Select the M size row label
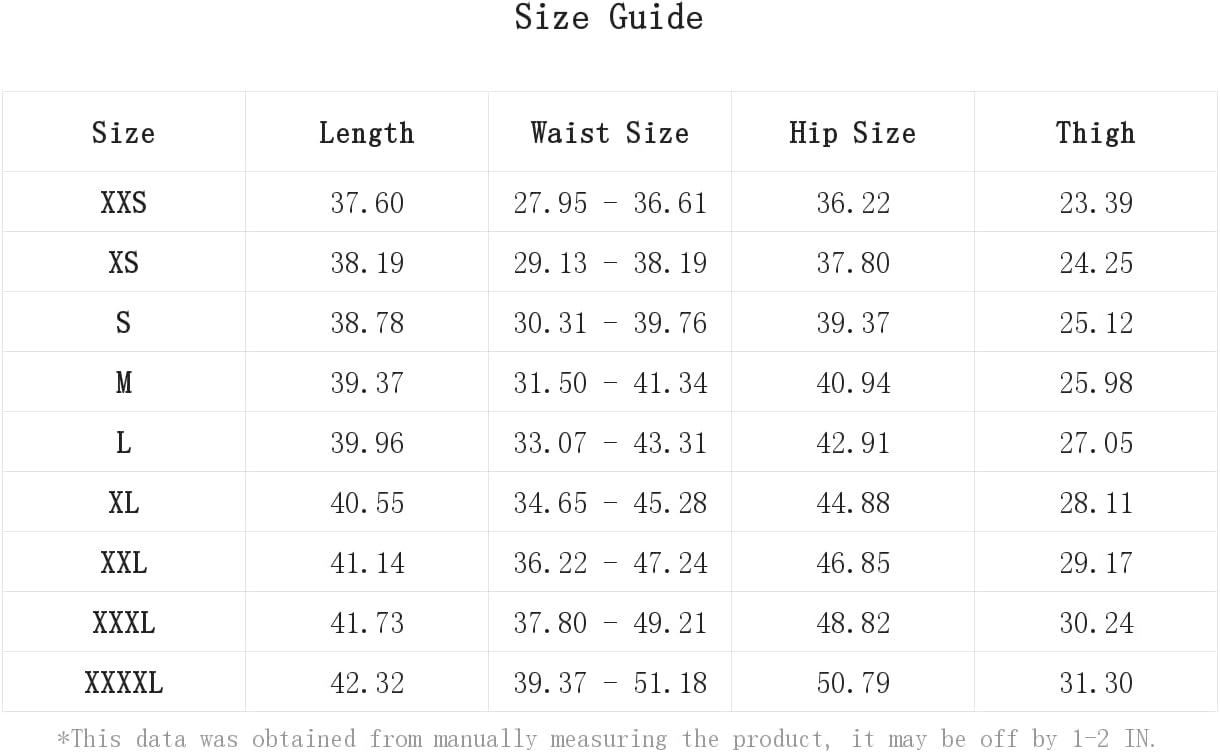This screenshot has width=1220, height=753. (123, 383)
